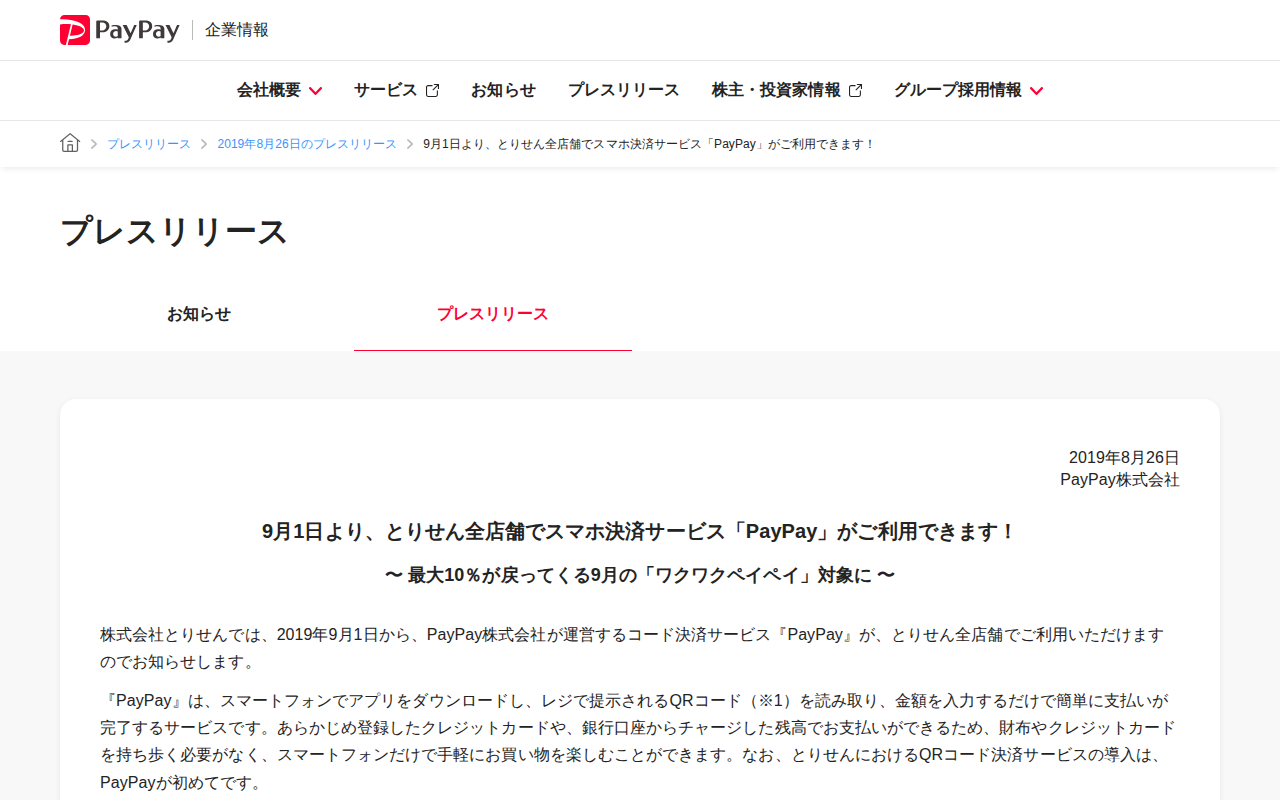Click PayPay株式会社 under the date
The width and height of the screenshot is (1280, 800).
[1120, 480]
